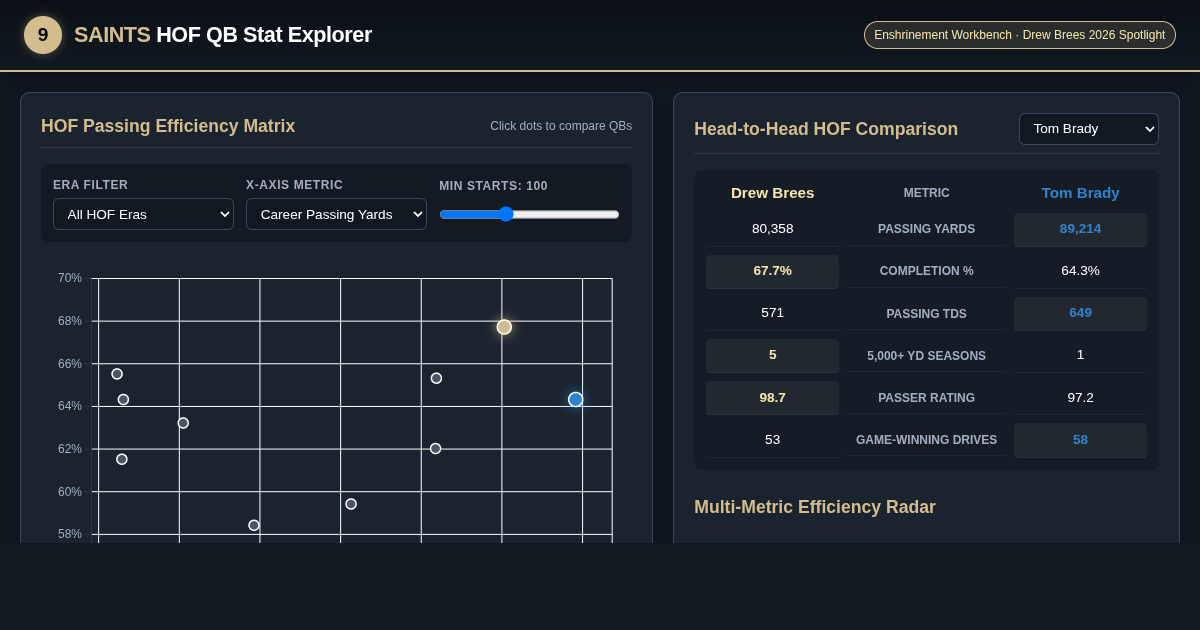This screenshot has height=630, width=1200.
Task: Click the number 9 jersey logo badge
Action: pos(43,35)
